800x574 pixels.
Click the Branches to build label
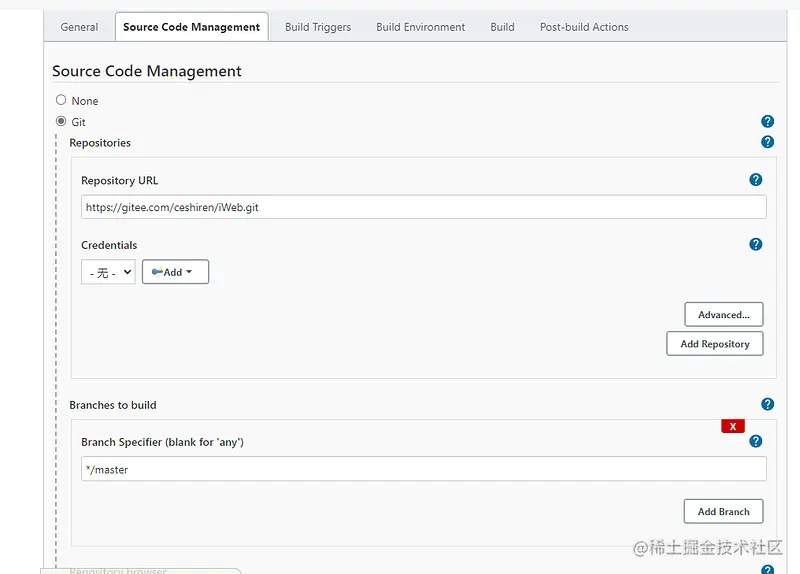113,405
